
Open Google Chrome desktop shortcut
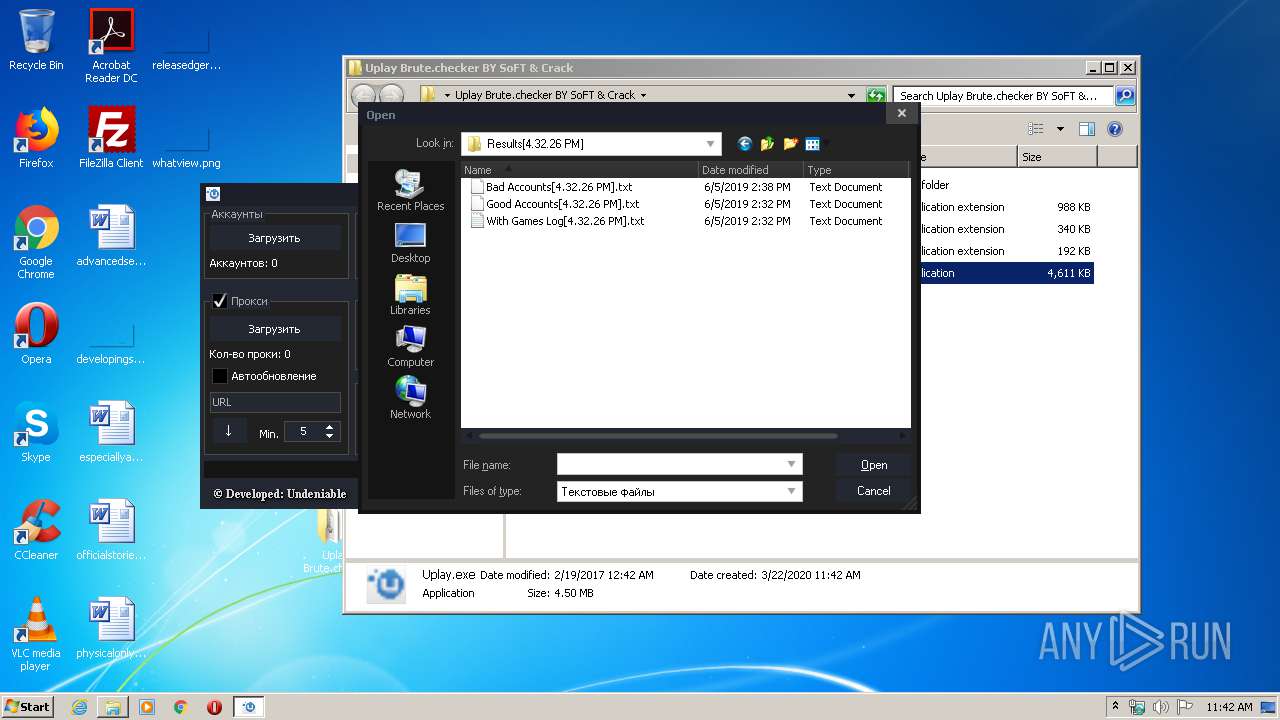(x=36, y=243)
